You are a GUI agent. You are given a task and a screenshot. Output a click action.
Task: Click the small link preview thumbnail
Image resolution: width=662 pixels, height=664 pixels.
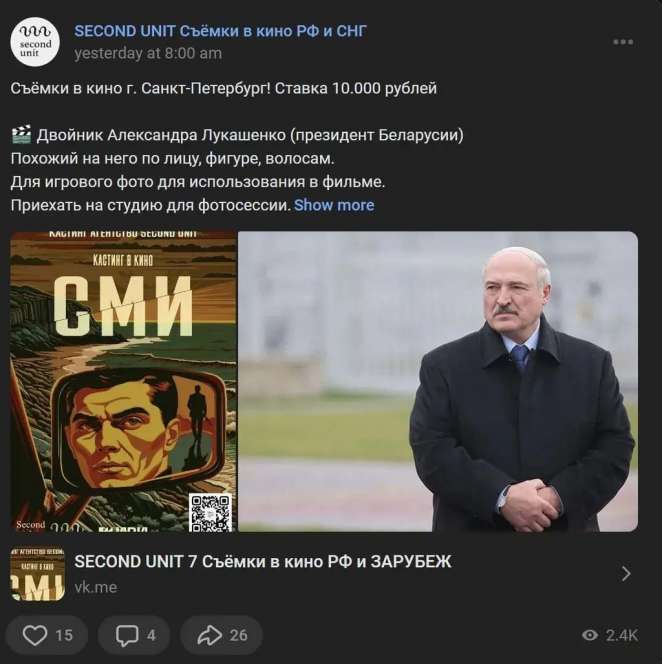38,573
